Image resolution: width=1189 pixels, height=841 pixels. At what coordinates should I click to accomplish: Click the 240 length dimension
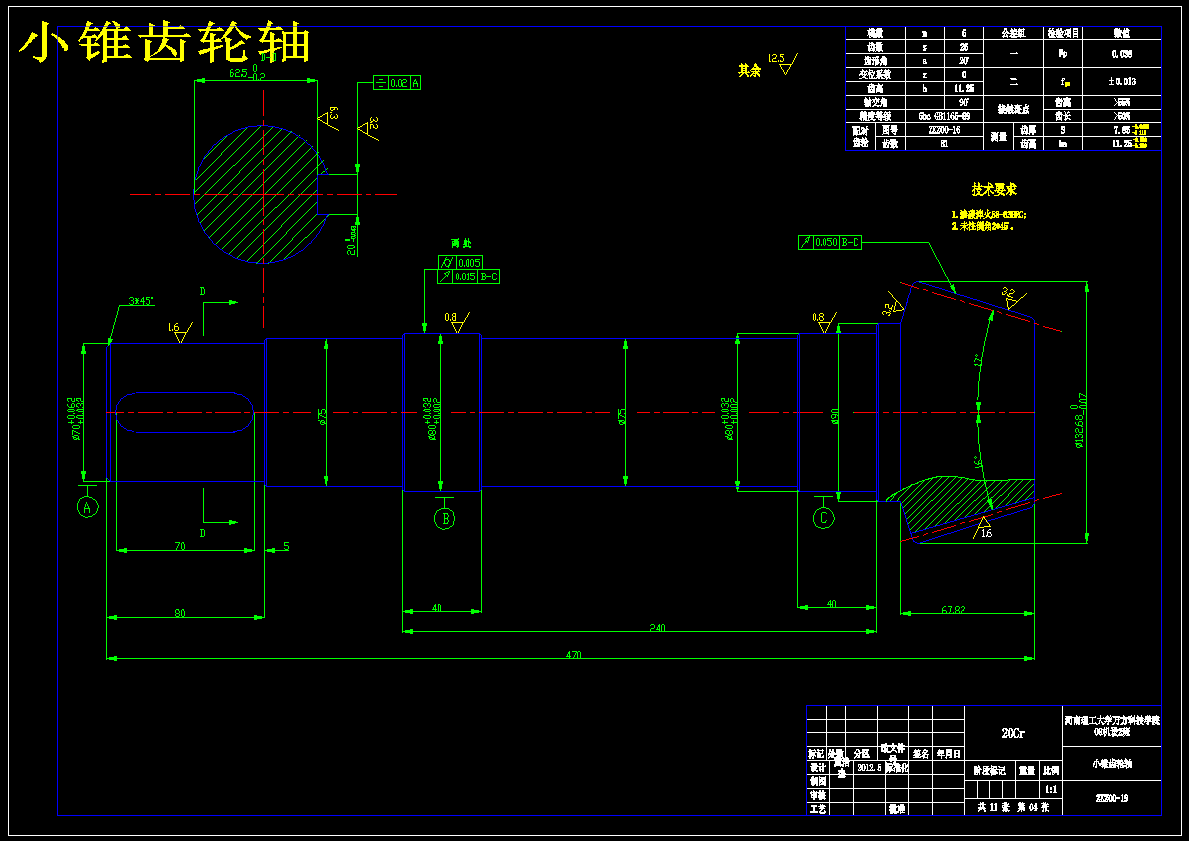(x=657, y=627)
